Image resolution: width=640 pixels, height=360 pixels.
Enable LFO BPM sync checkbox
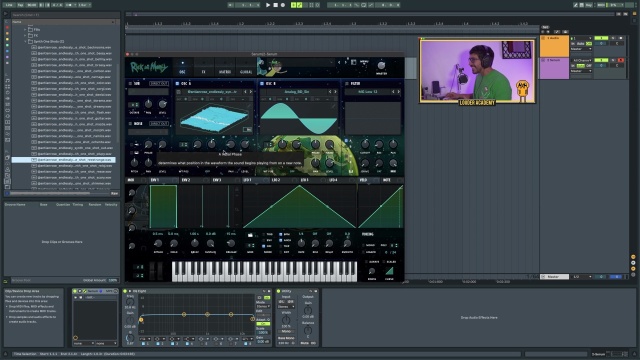pos(281,234)
